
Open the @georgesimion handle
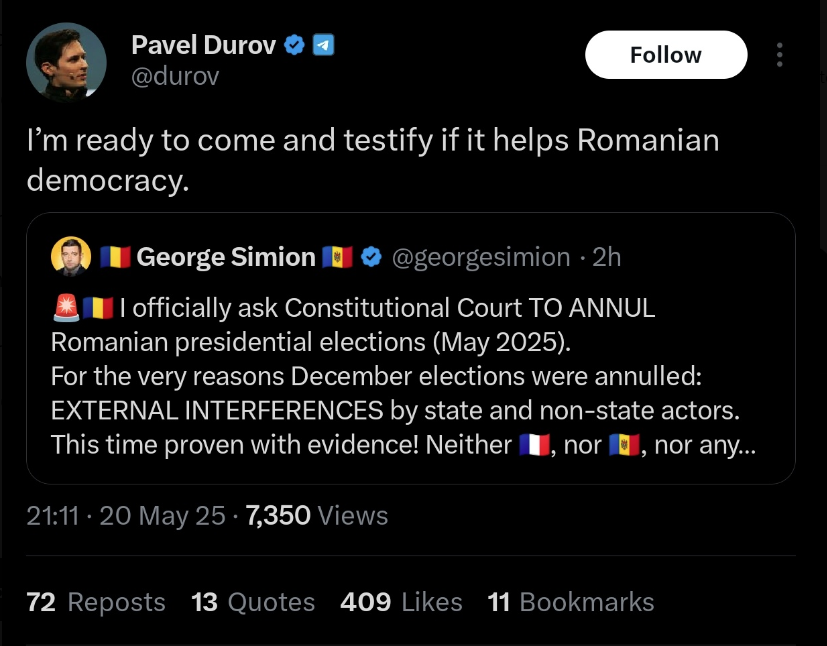pyautogui.click(x=480, y=257)
